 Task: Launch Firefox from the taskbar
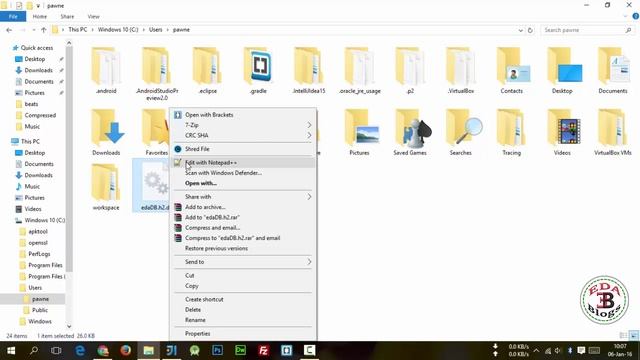tap(126, 351)
